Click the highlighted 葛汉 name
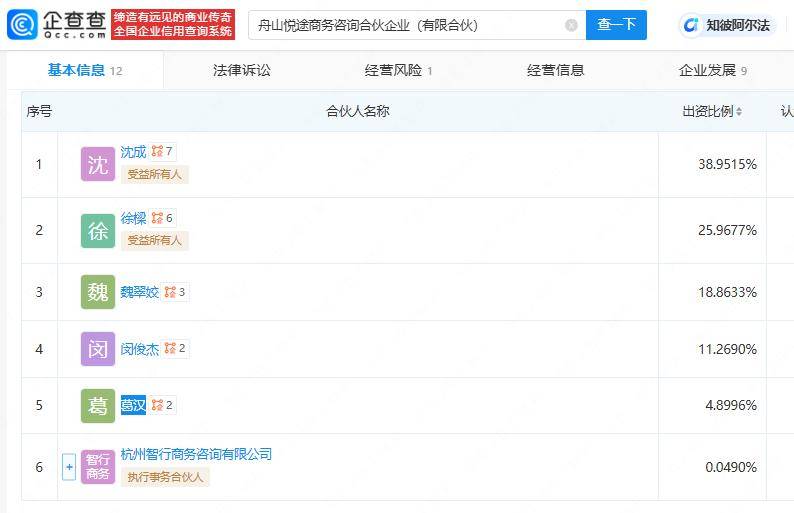Viewport: 794px width, 513px height. 133,405
